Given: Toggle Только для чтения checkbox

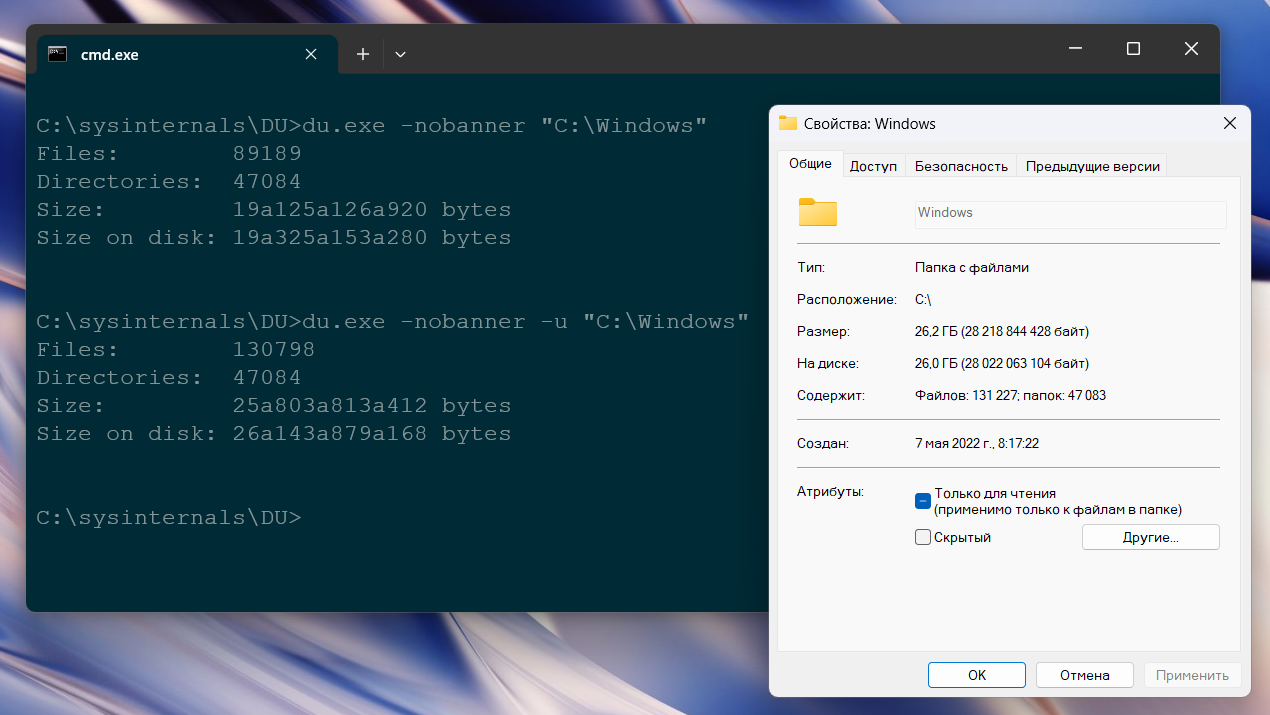Looking at the screenshot, I should click(x=923, y=501).
